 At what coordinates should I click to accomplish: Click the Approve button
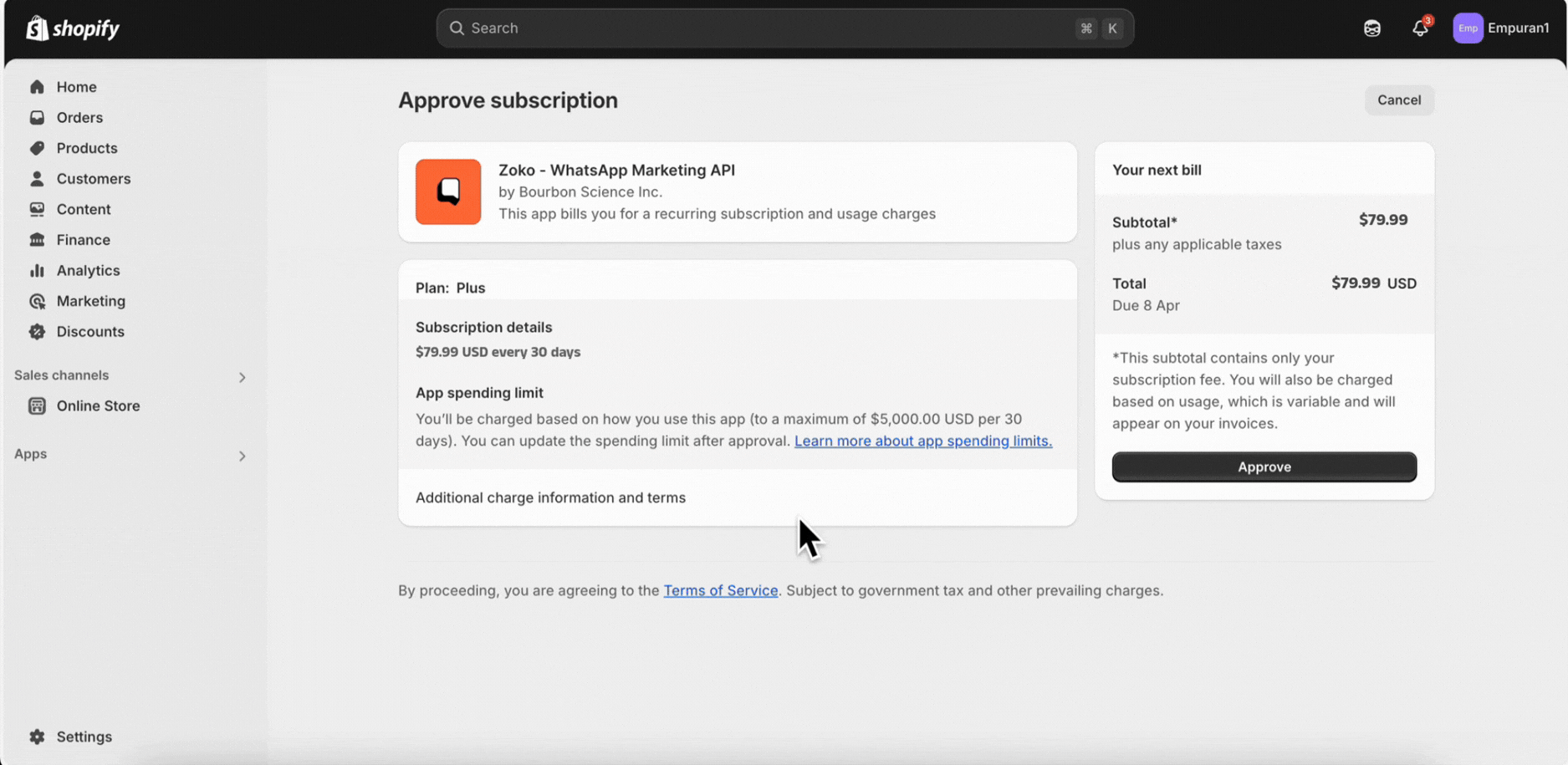[x=1264, y=467]
